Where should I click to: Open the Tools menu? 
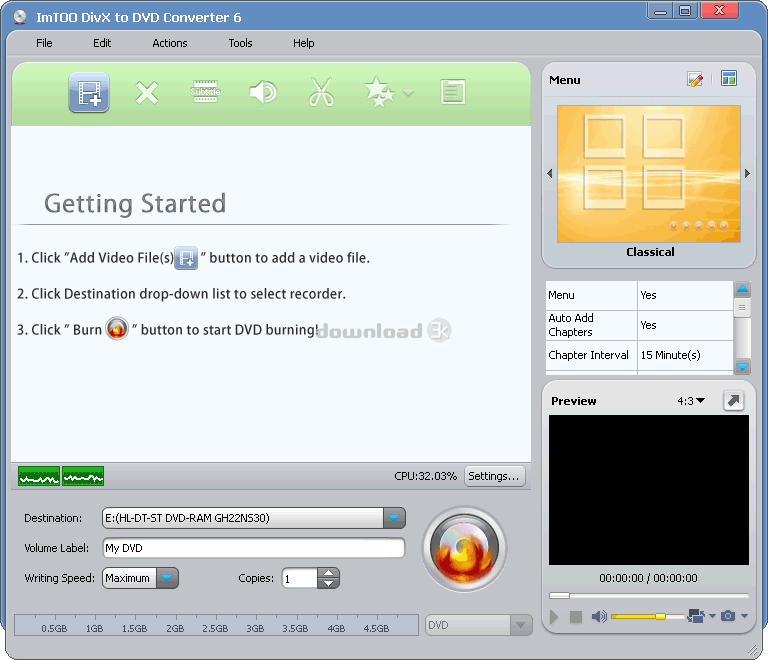click(x=240, y=43)
